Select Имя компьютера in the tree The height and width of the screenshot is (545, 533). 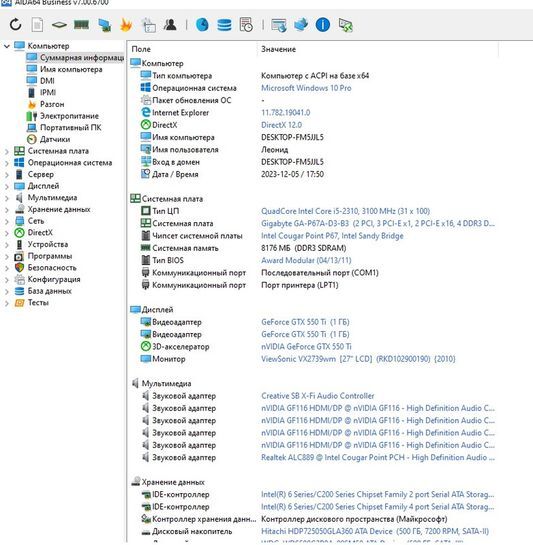click(71, 69)
